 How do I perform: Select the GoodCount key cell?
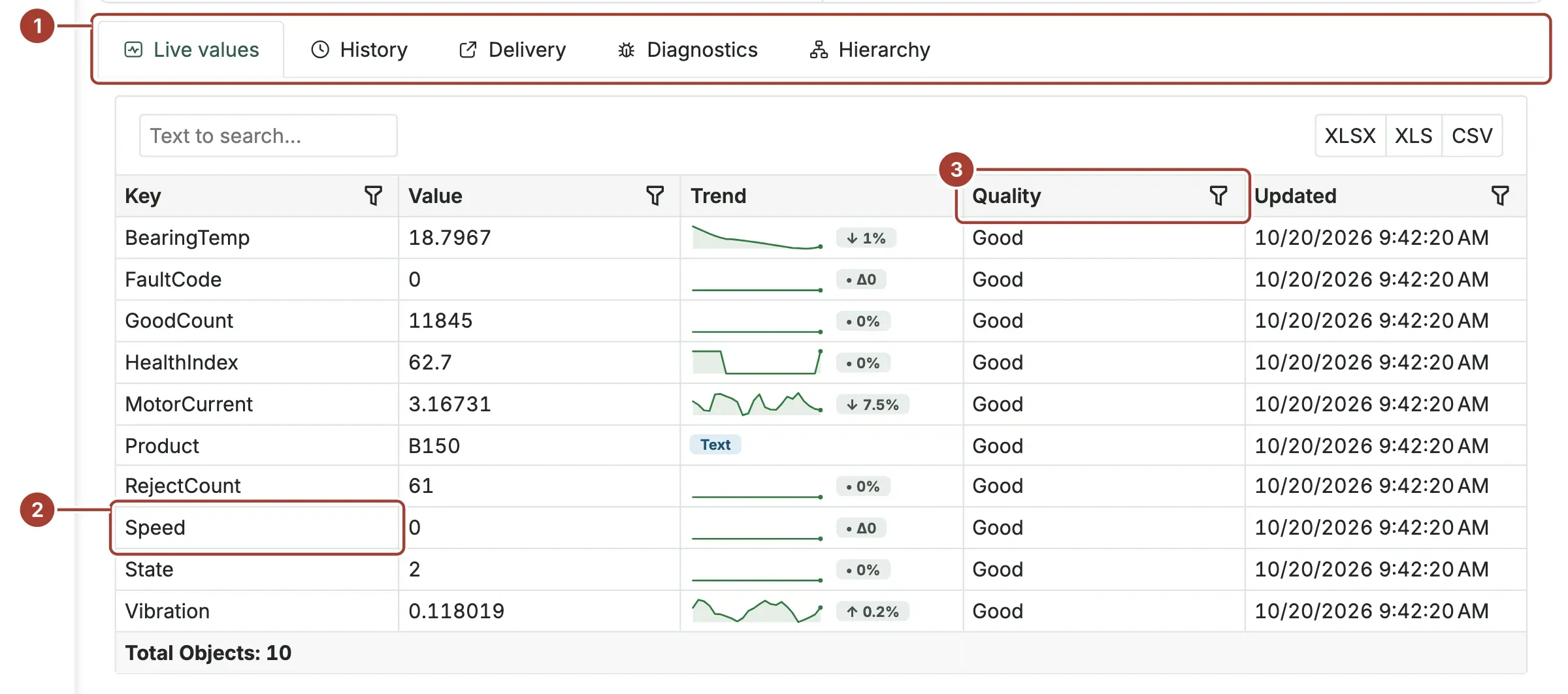click(x=257, y=321)
